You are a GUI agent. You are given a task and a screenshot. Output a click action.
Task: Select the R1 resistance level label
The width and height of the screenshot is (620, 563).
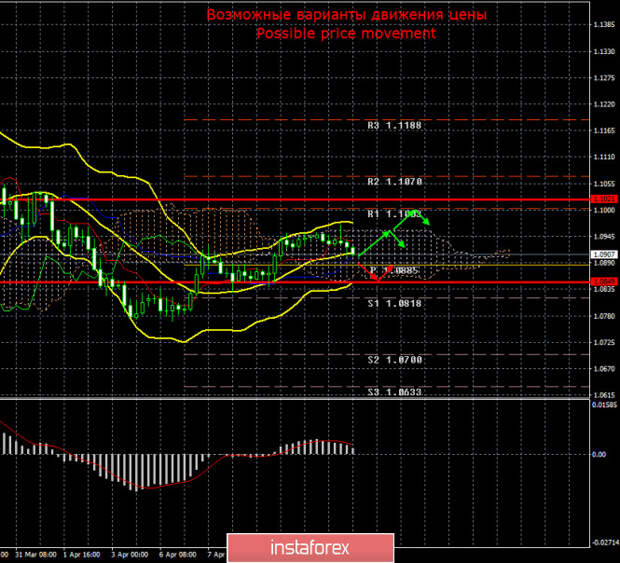(x=394, y=214)
